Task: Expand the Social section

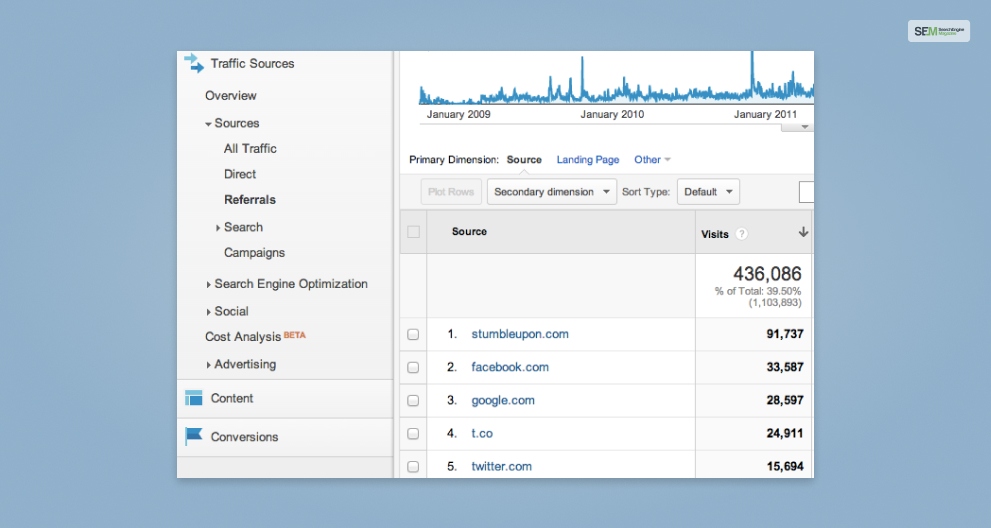Action: point(209,312)
